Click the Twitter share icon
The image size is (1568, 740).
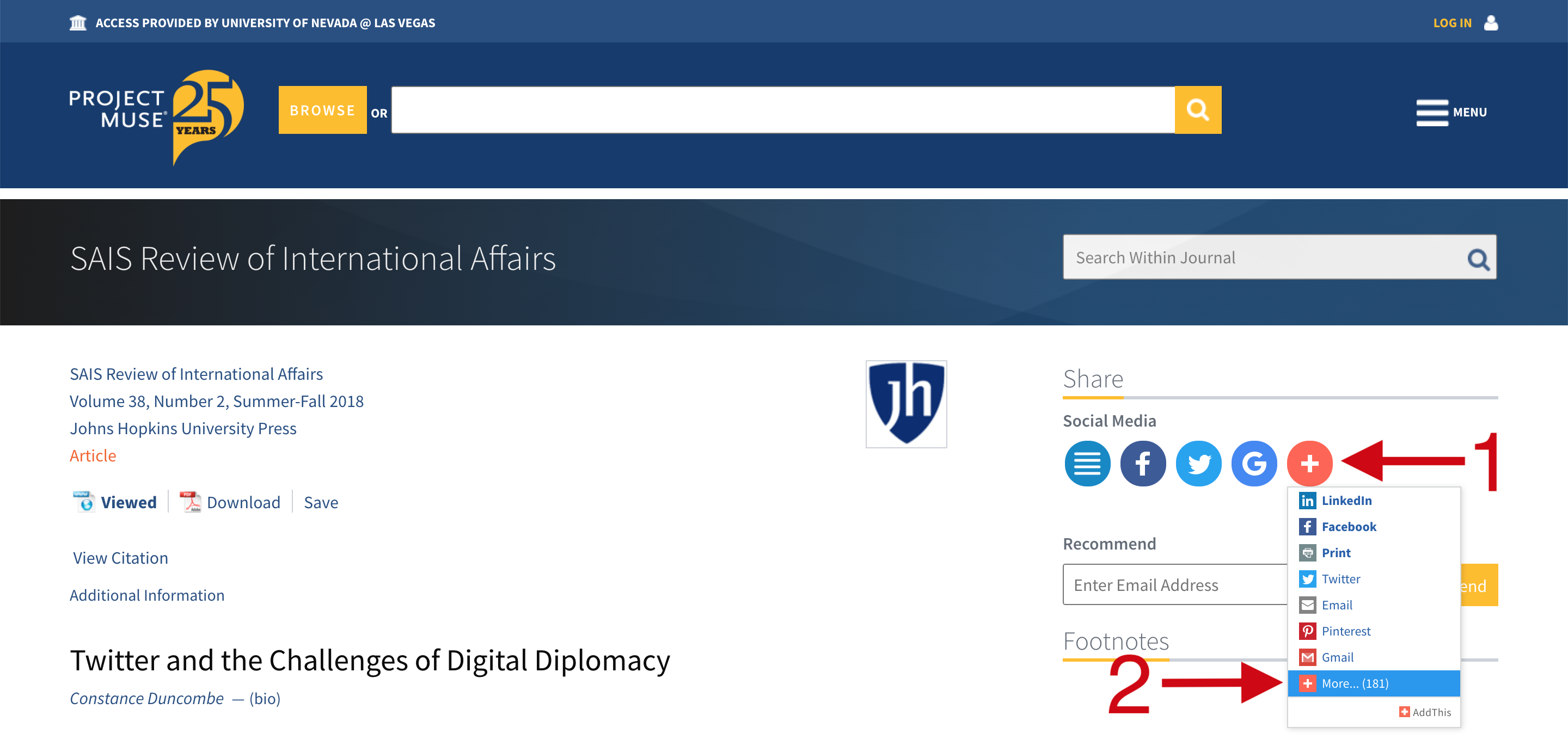click(x=1197, y=463)
